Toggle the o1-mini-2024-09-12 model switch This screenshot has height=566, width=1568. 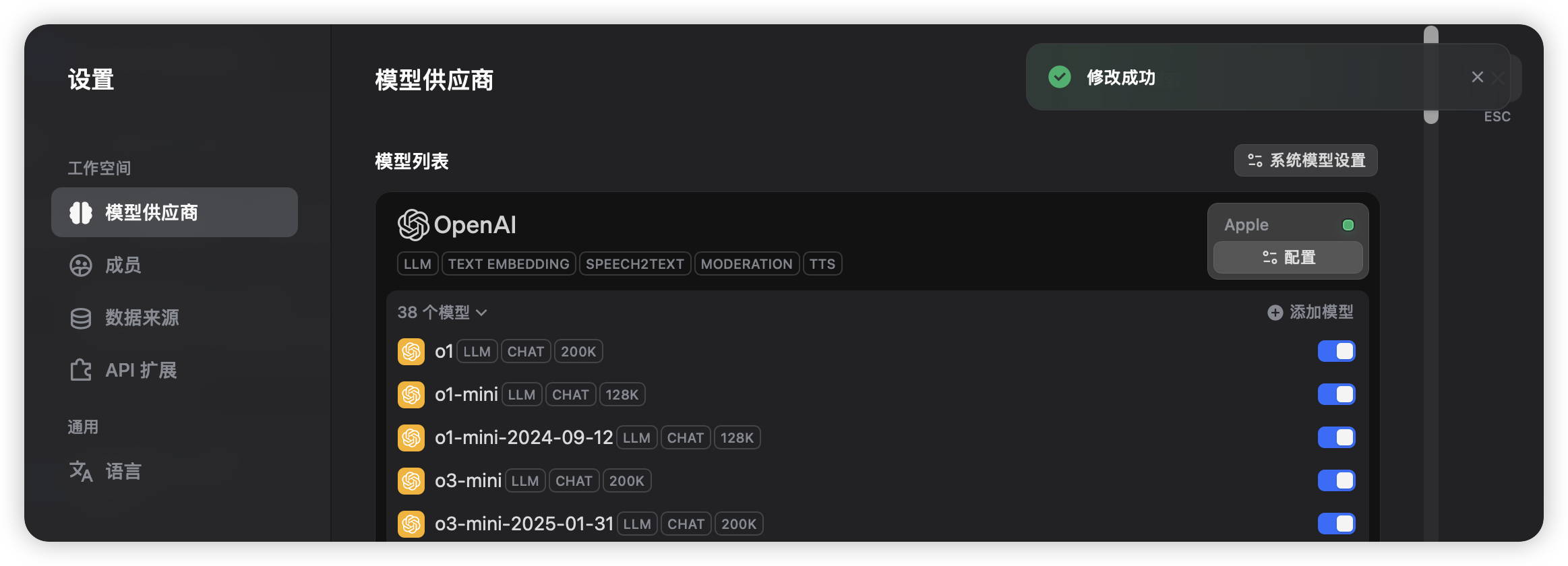point(1336,438)
